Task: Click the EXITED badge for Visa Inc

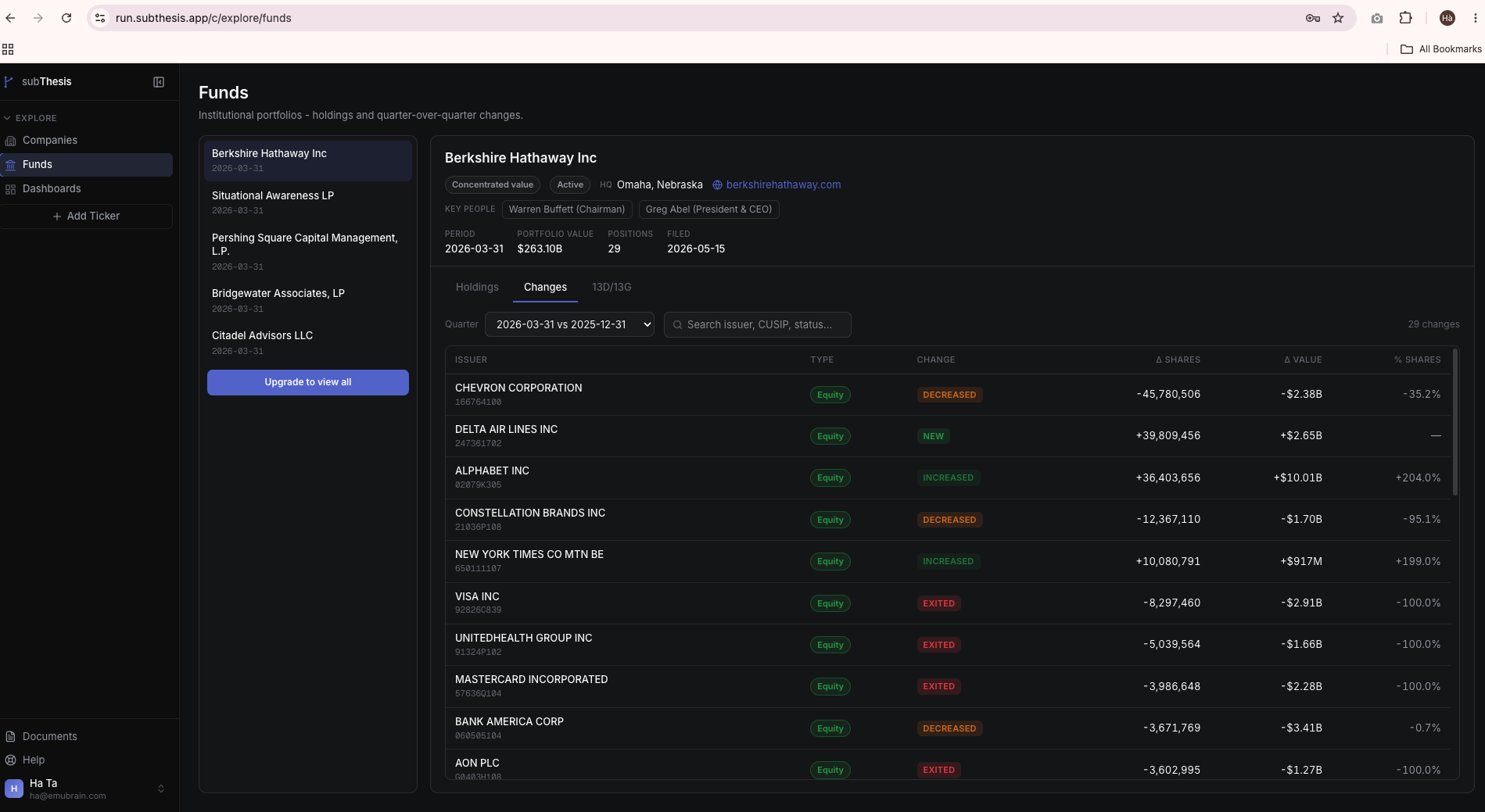Action: [x=938, y=604]
